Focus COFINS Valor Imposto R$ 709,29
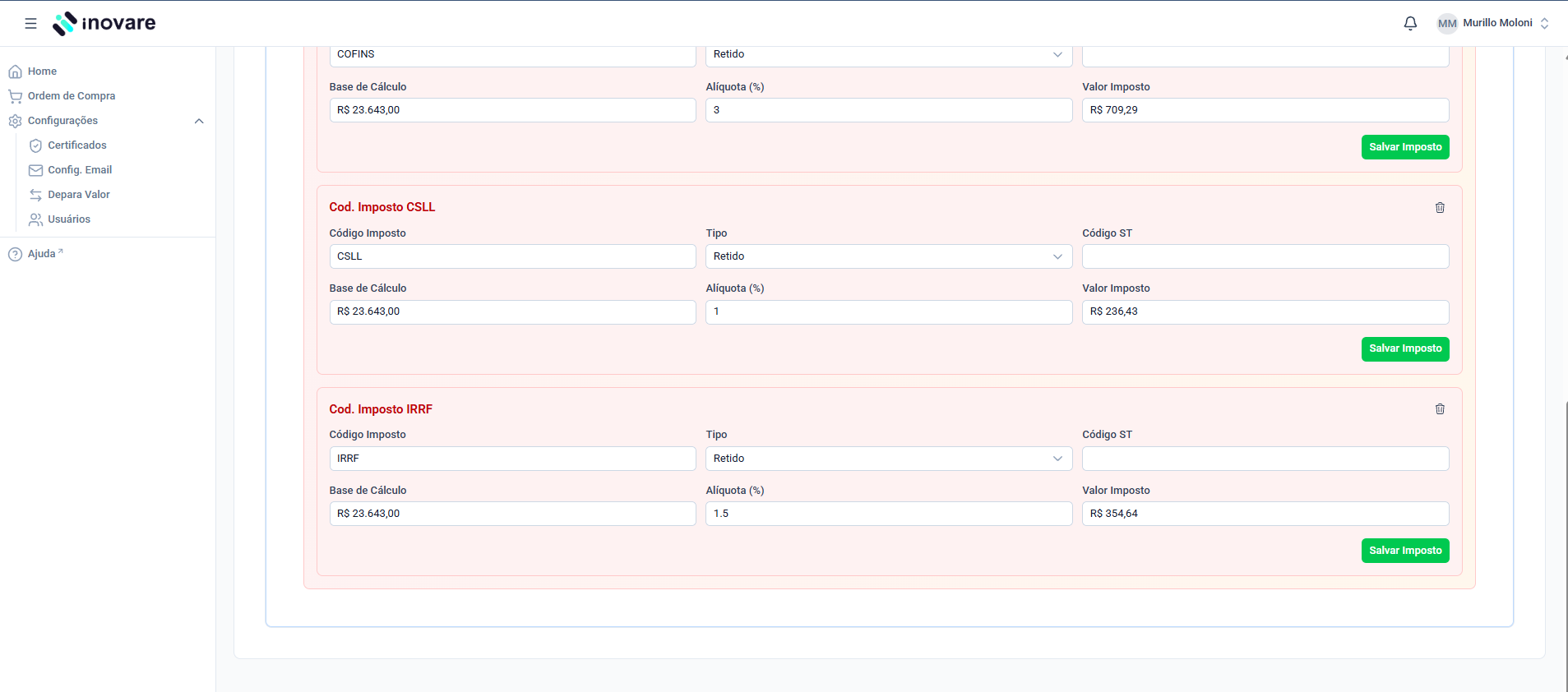1568x692 pixels. (1265, 110)
